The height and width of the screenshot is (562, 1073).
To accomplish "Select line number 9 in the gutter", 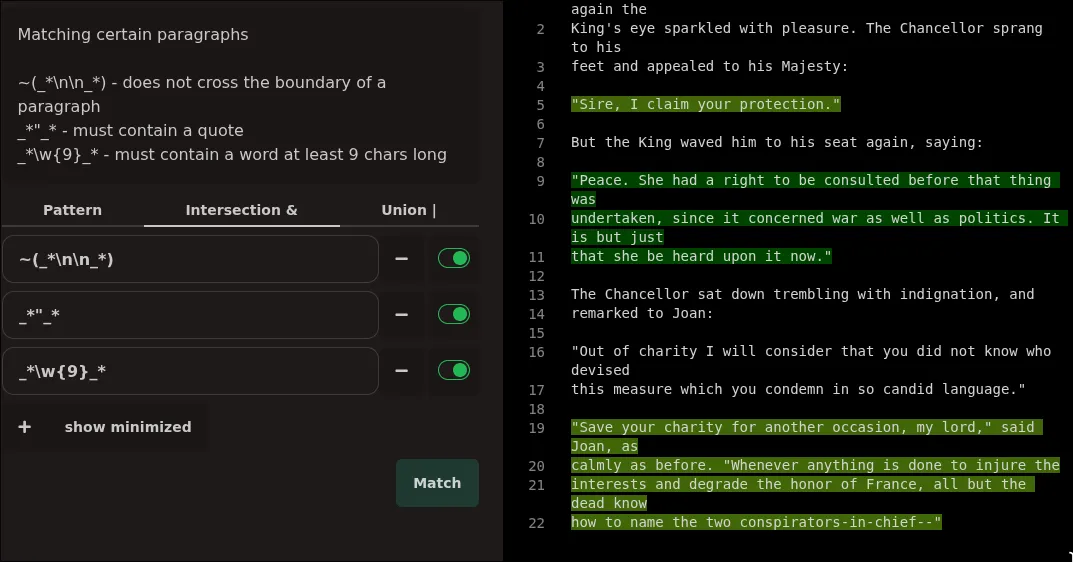I will 540,181.
